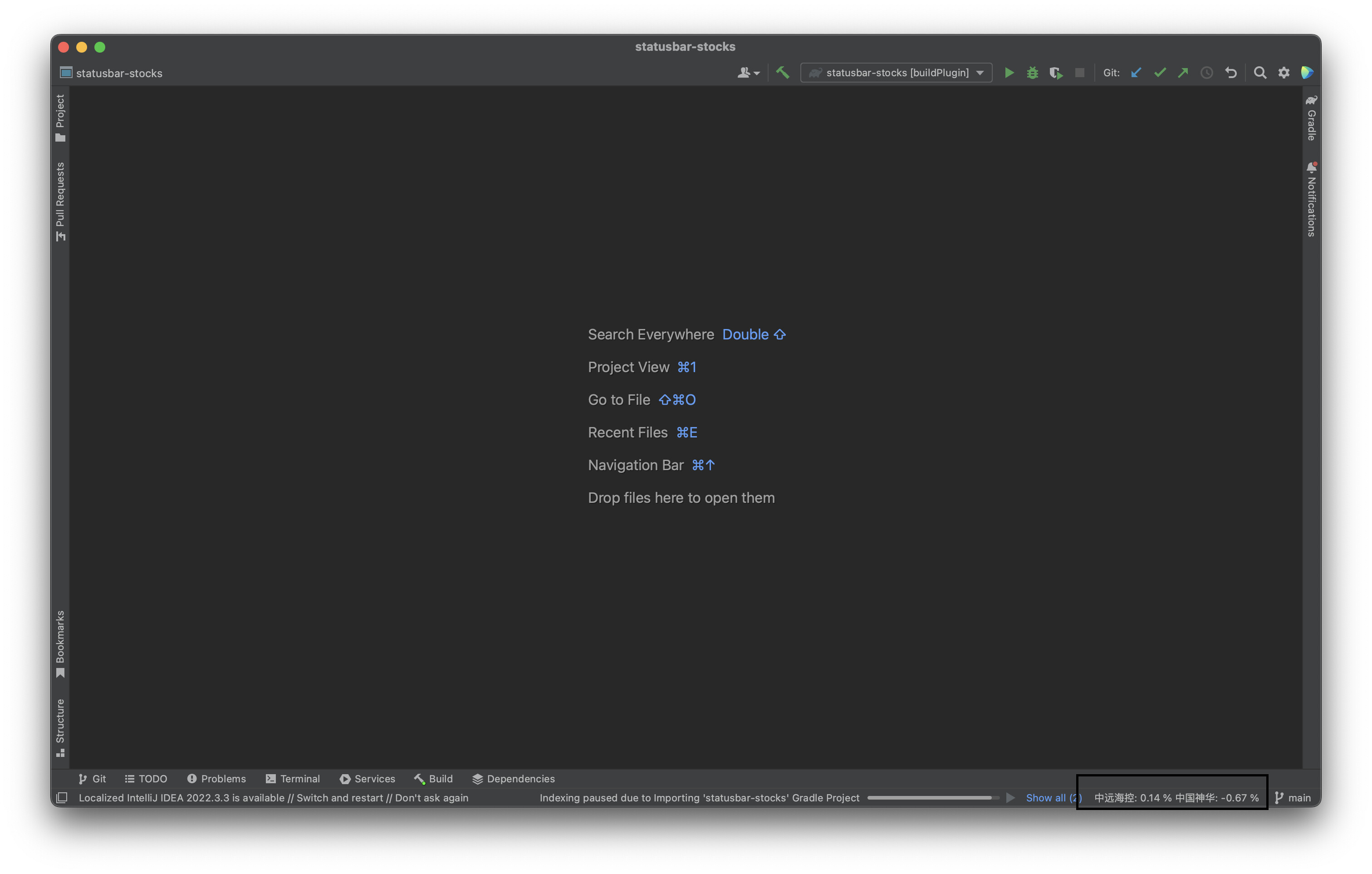Click the Git Commit checkmark icon

1160,73
